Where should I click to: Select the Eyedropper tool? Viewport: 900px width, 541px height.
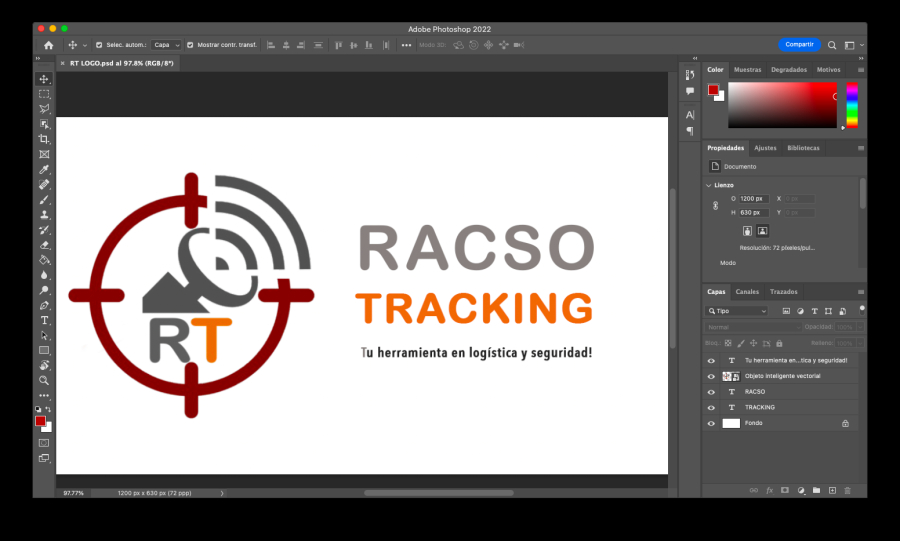[44, 170]
